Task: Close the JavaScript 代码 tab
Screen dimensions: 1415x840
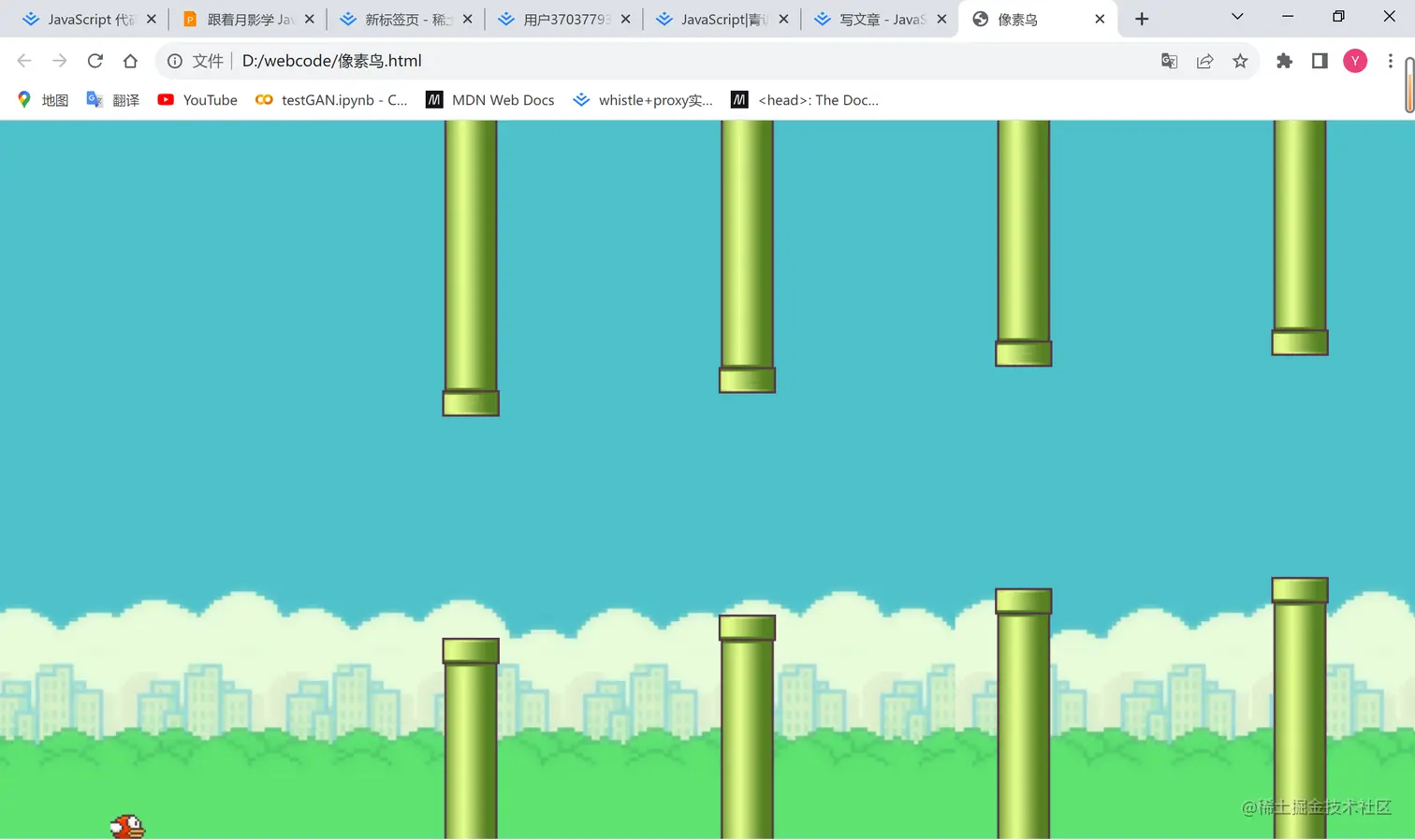Action: pyautogui.click(x=152, y=19)
